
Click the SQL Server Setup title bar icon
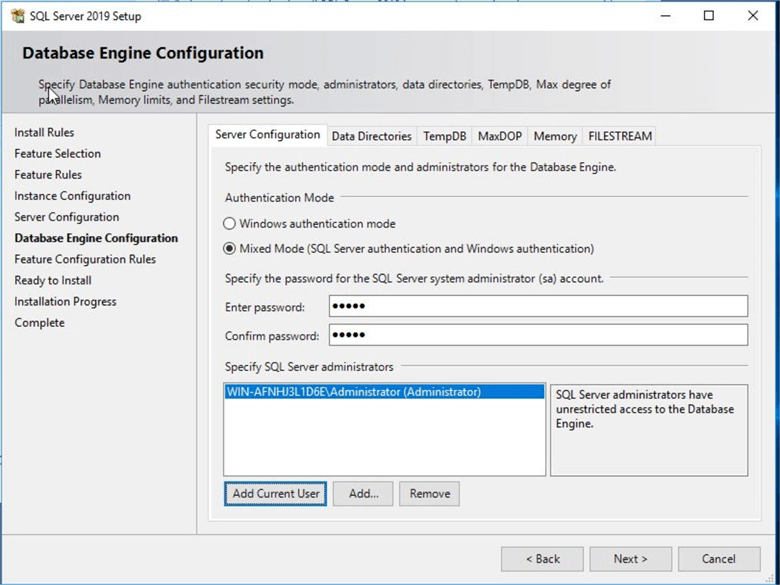(x=17, y=16)
